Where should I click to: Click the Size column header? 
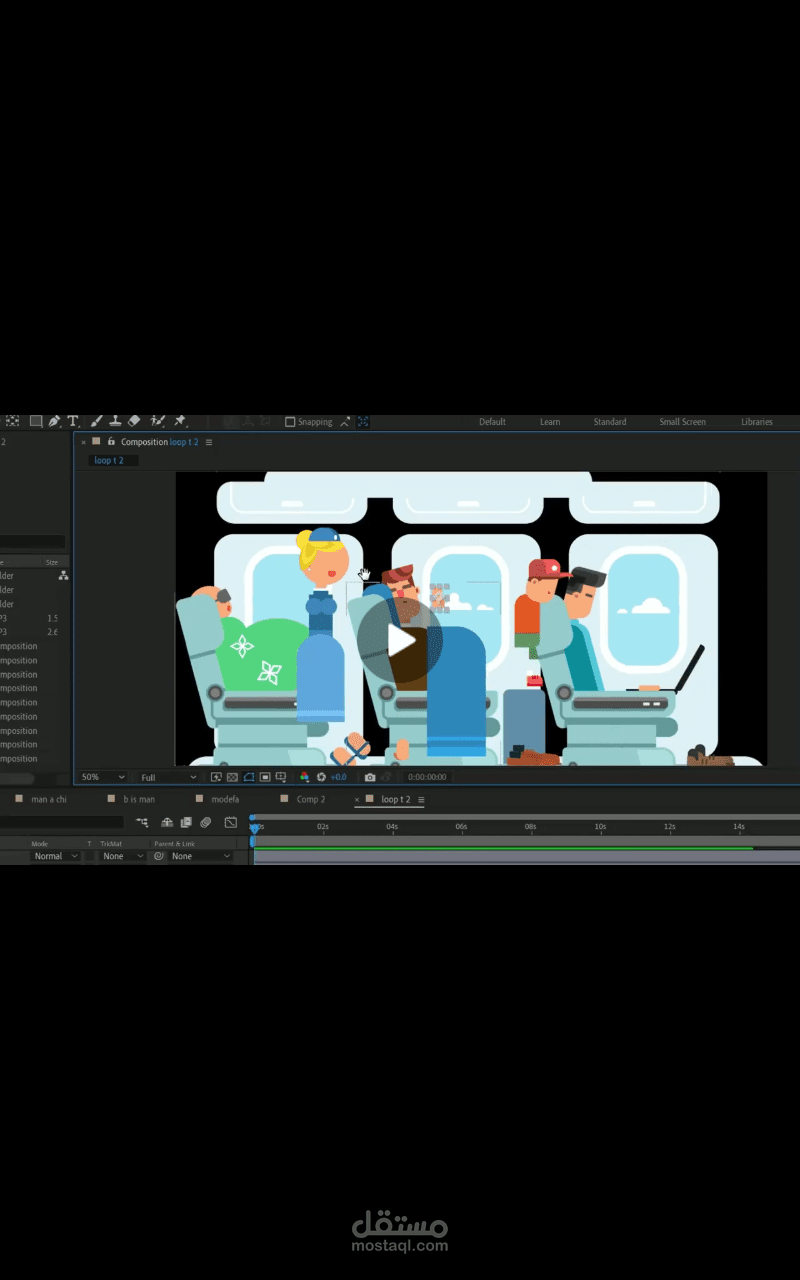[x=51, y=562]
